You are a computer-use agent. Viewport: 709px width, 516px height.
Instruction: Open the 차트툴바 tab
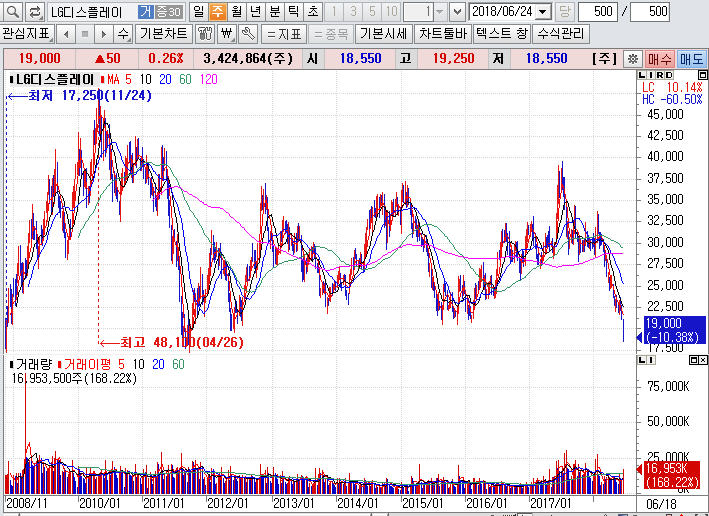(442, 33)
